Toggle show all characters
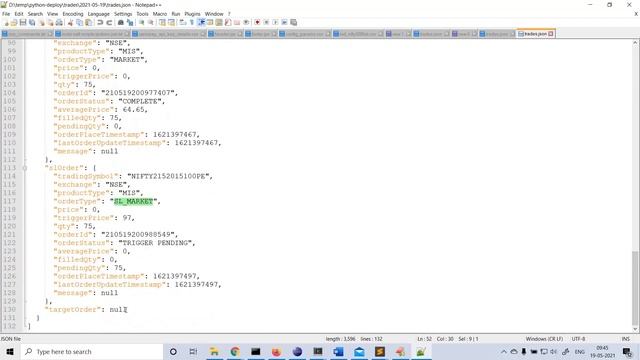Screen dimensions: 640x360 (x=192, y=22)
